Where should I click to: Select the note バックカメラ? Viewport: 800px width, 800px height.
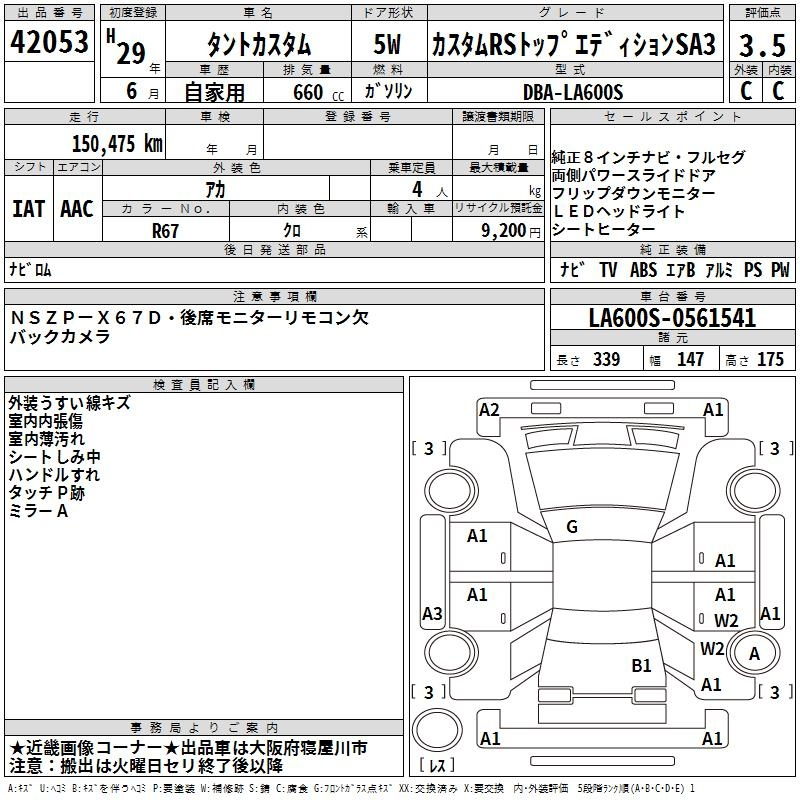click(60, 337)
